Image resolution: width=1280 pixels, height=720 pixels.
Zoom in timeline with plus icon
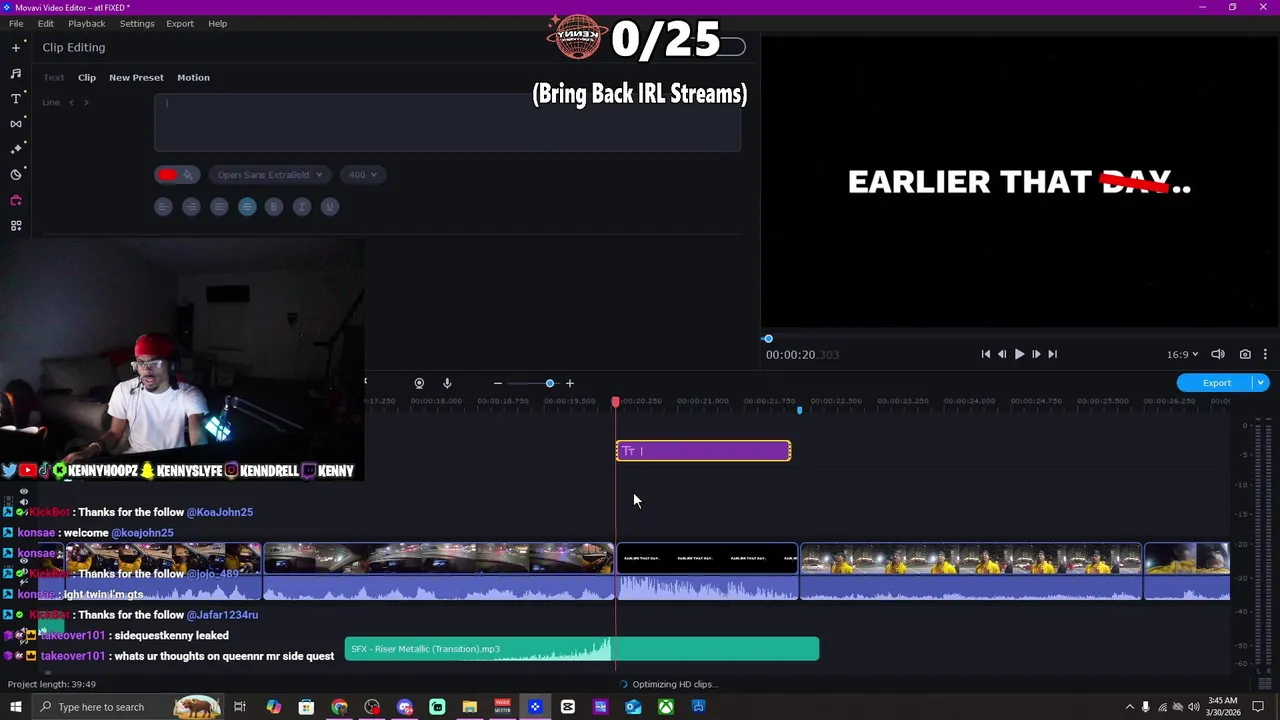[570, 383]
